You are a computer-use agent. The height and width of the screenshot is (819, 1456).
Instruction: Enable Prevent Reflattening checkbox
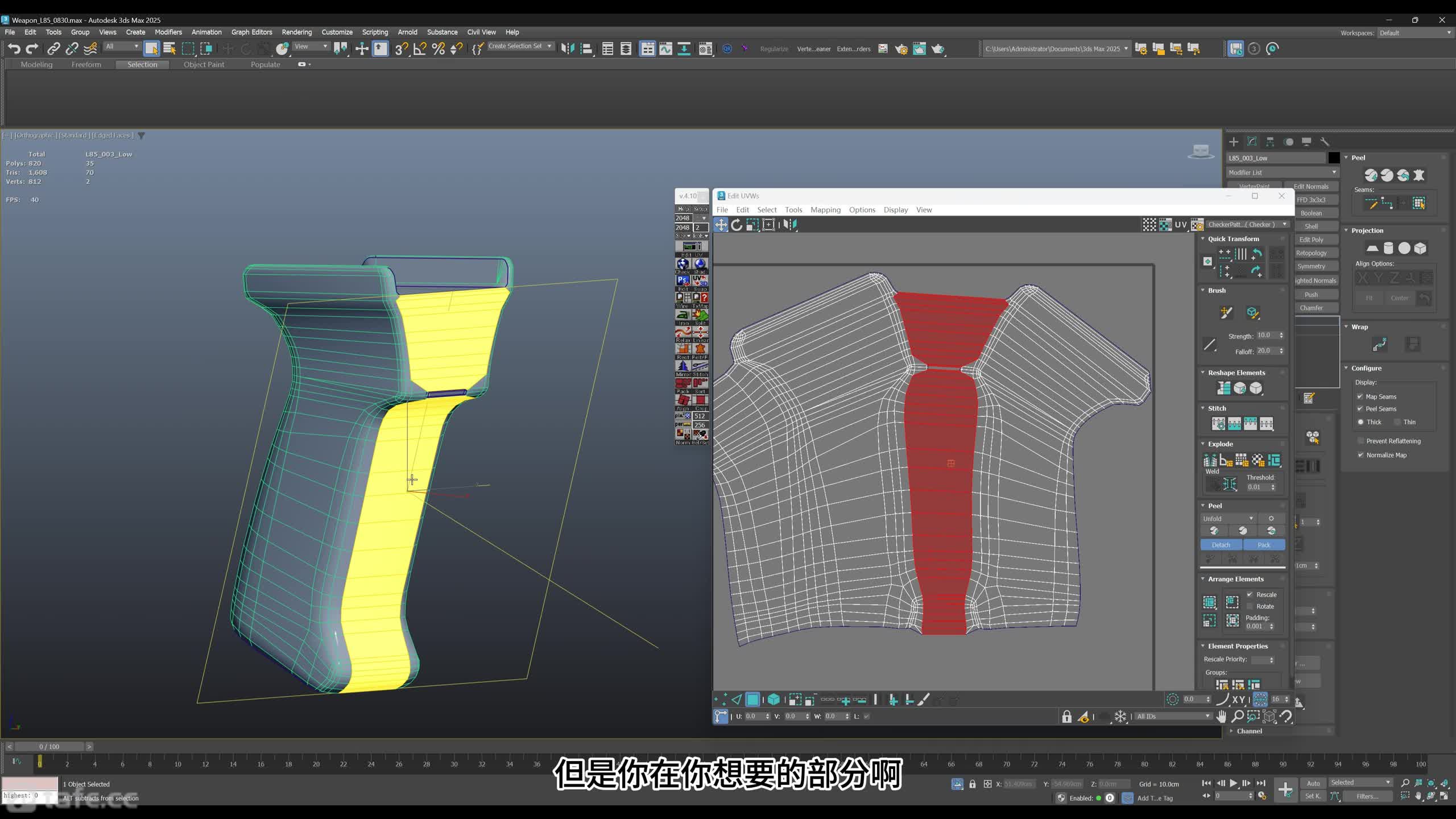1360,441
